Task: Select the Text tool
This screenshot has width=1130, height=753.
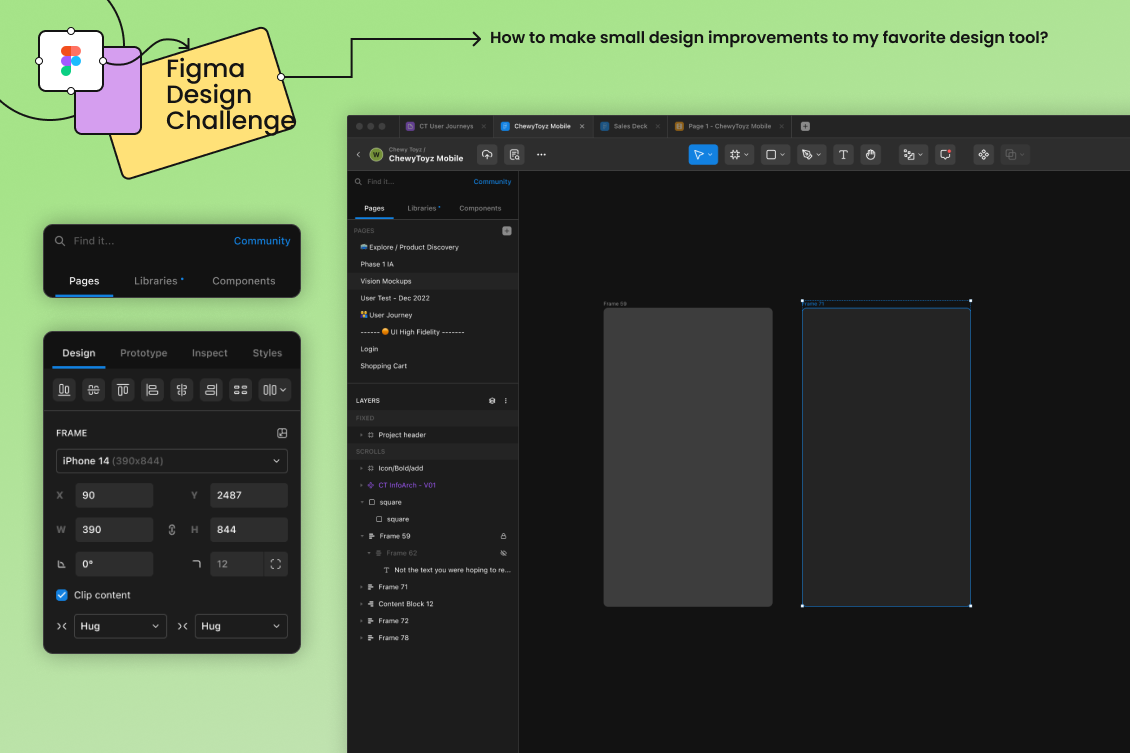Action: pyautogui.click(x=843, y=154)
